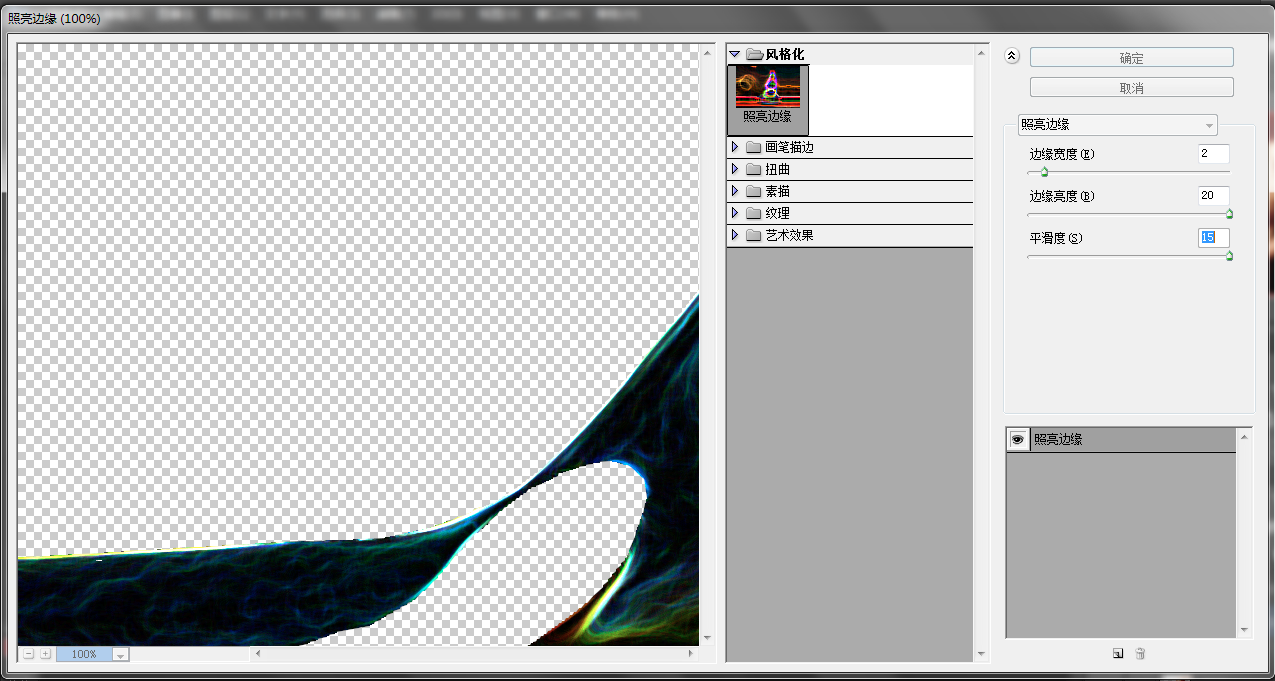This screenshot has width=1275, height=681.
Task: Click the new effect layer icon
Action: tap(1118, 653)
